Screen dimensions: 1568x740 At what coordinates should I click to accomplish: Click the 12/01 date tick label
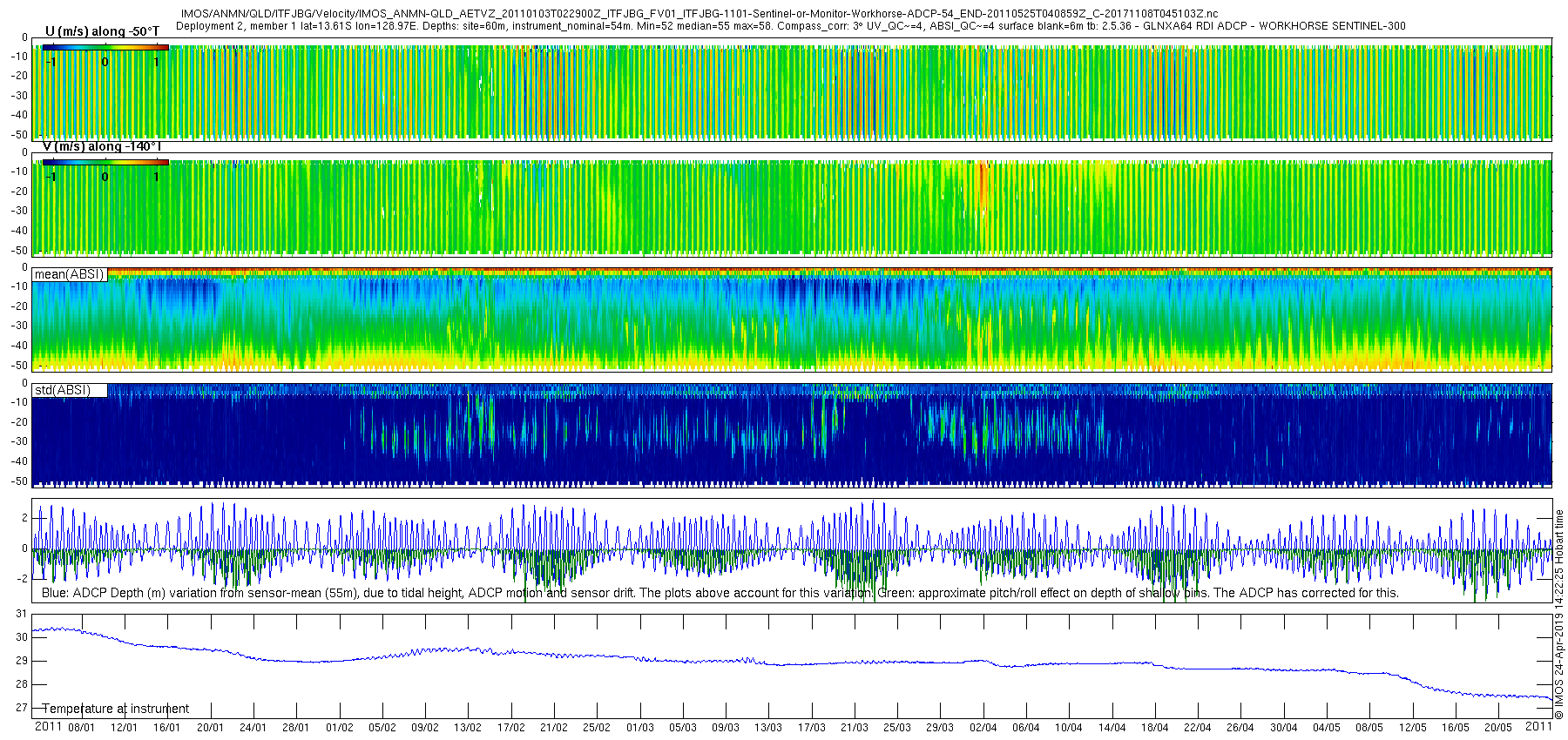click(x=125, y=728)
